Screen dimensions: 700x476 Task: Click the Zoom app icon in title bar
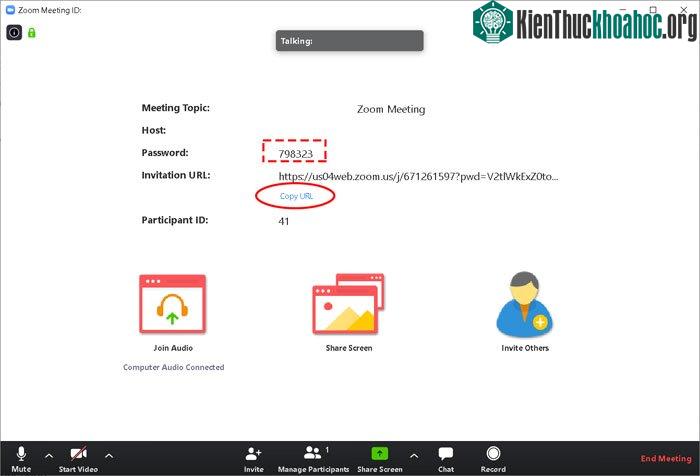tap(10, 10)
